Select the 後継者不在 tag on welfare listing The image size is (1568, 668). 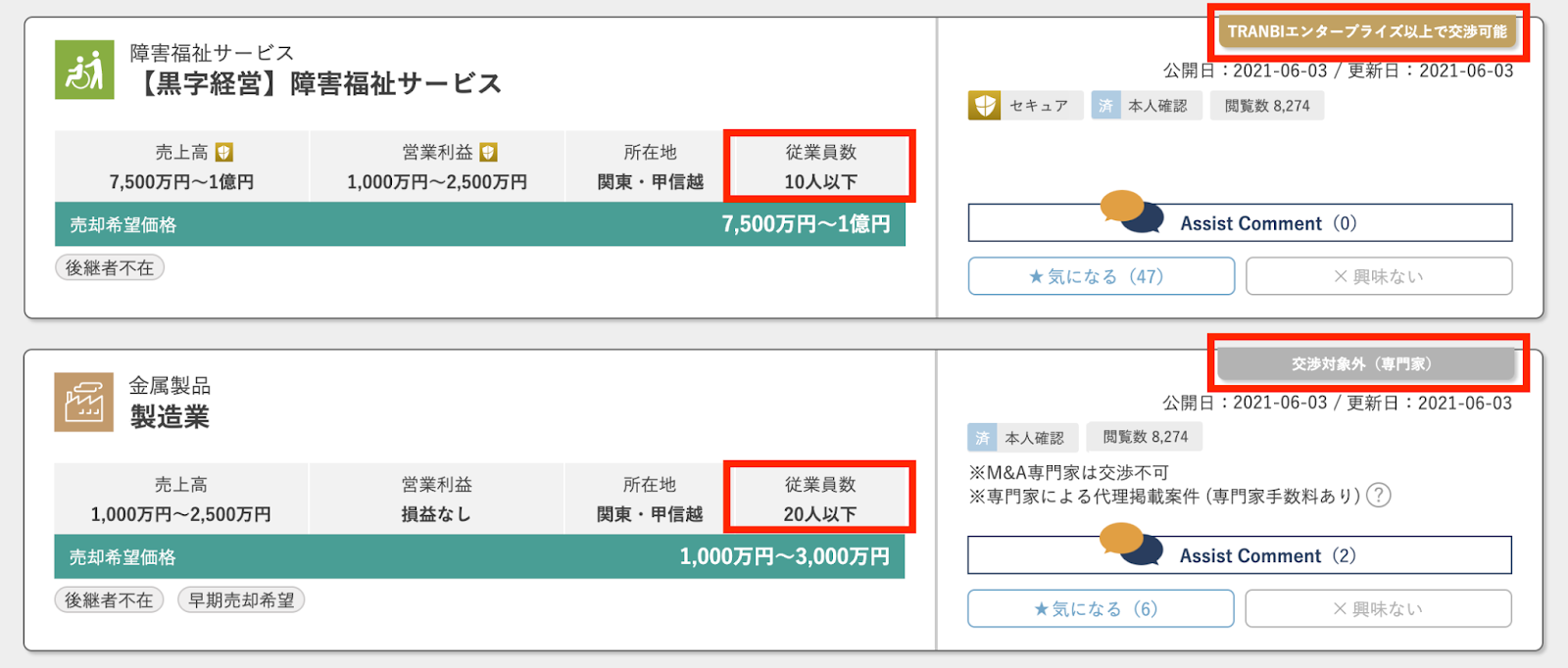point(110,267)
